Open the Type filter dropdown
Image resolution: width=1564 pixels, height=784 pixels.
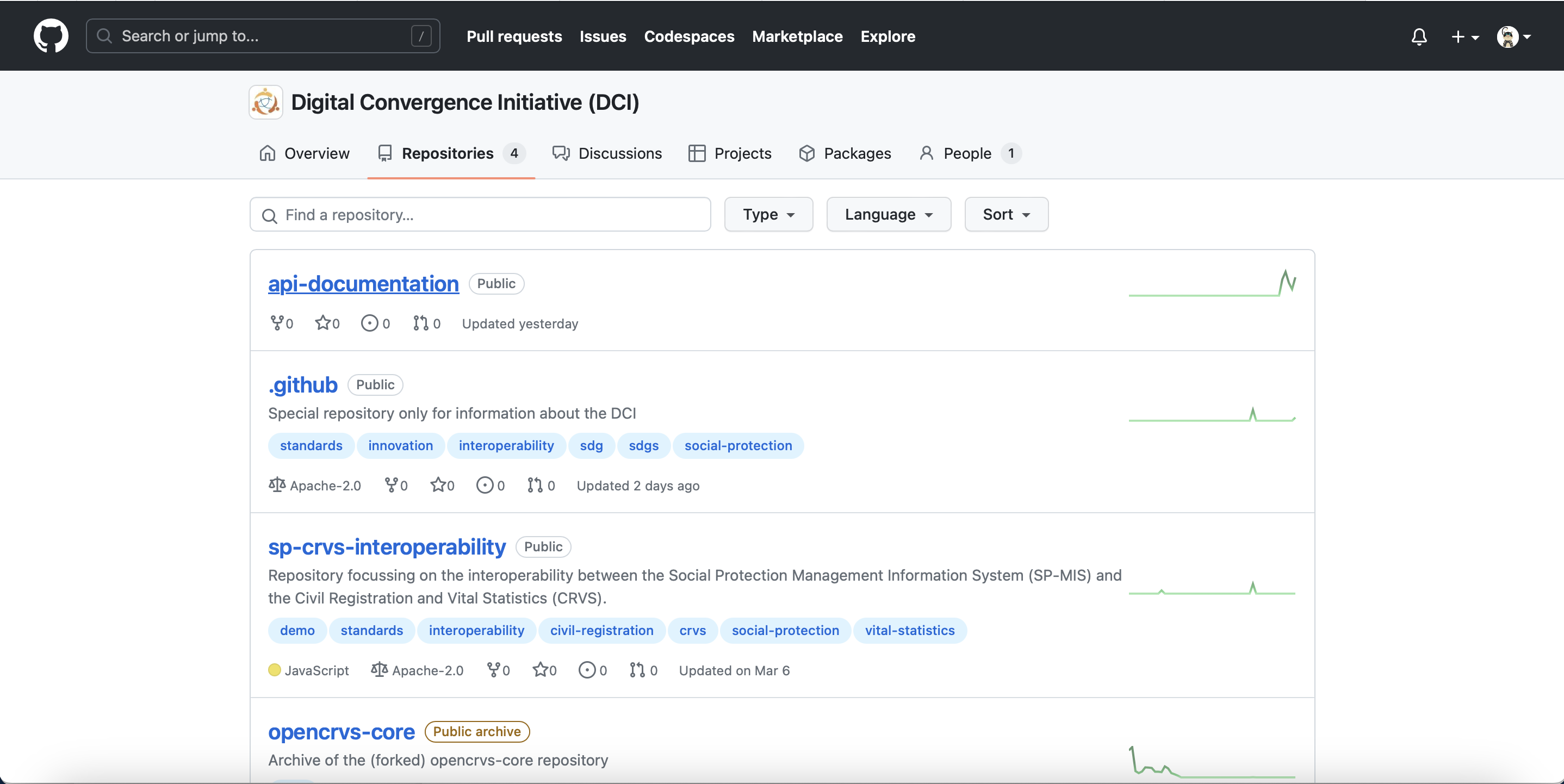point(768,214)
